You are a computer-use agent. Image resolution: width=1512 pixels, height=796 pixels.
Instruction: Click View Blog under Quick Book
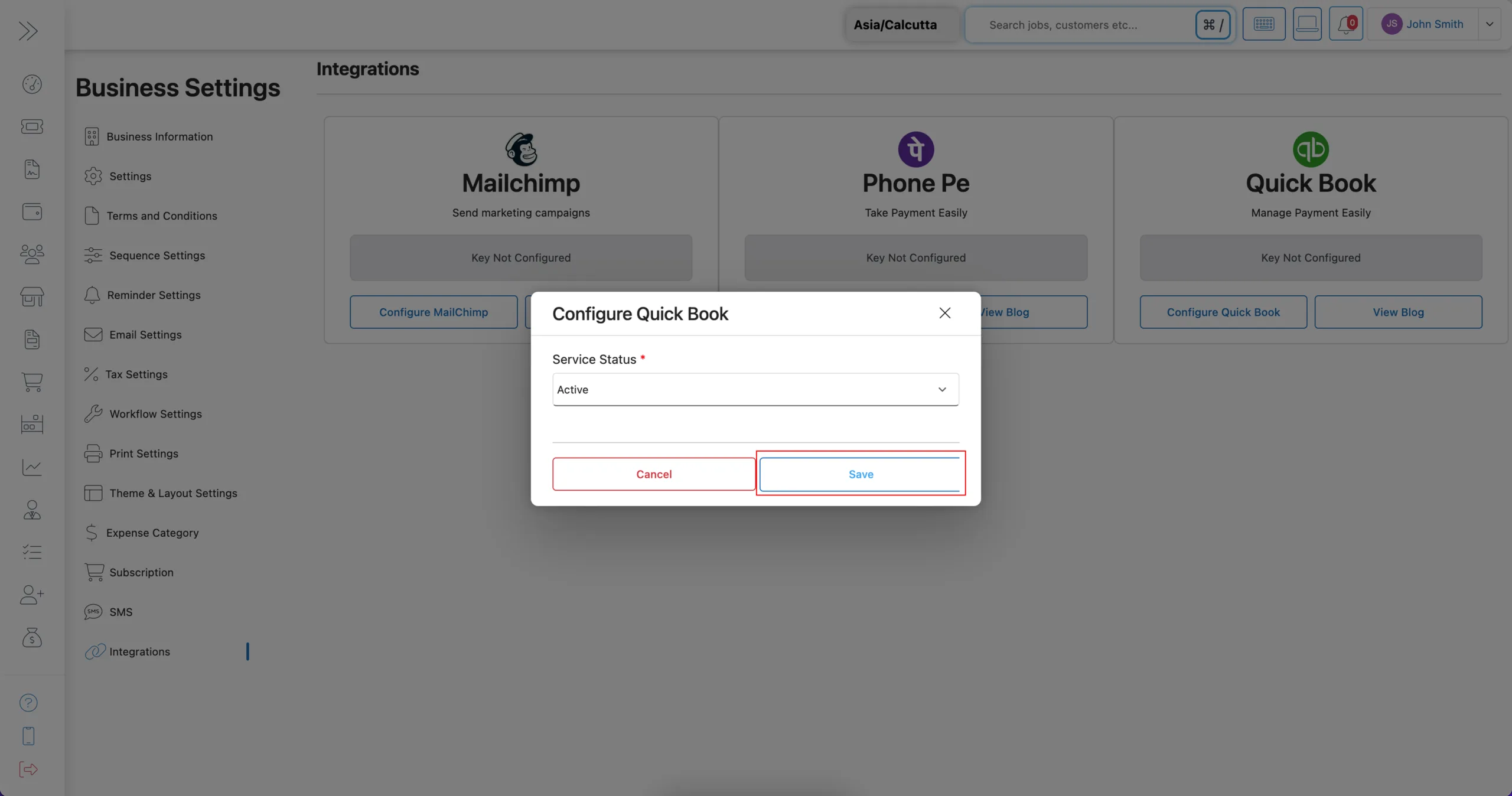click(x=1398, y=312)
